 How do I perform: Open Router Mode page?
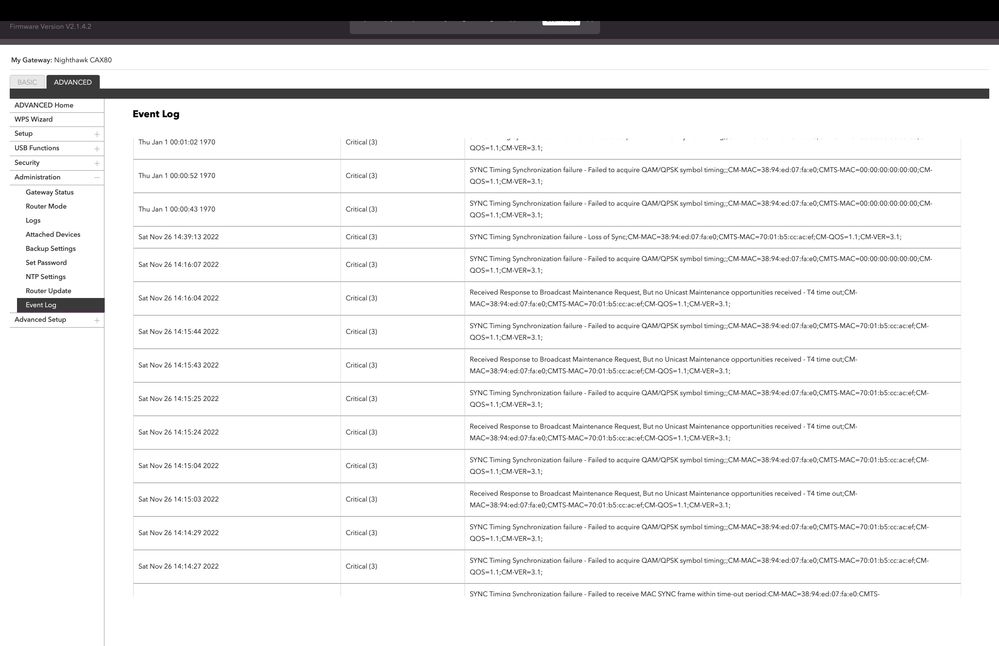pos(46,206)
